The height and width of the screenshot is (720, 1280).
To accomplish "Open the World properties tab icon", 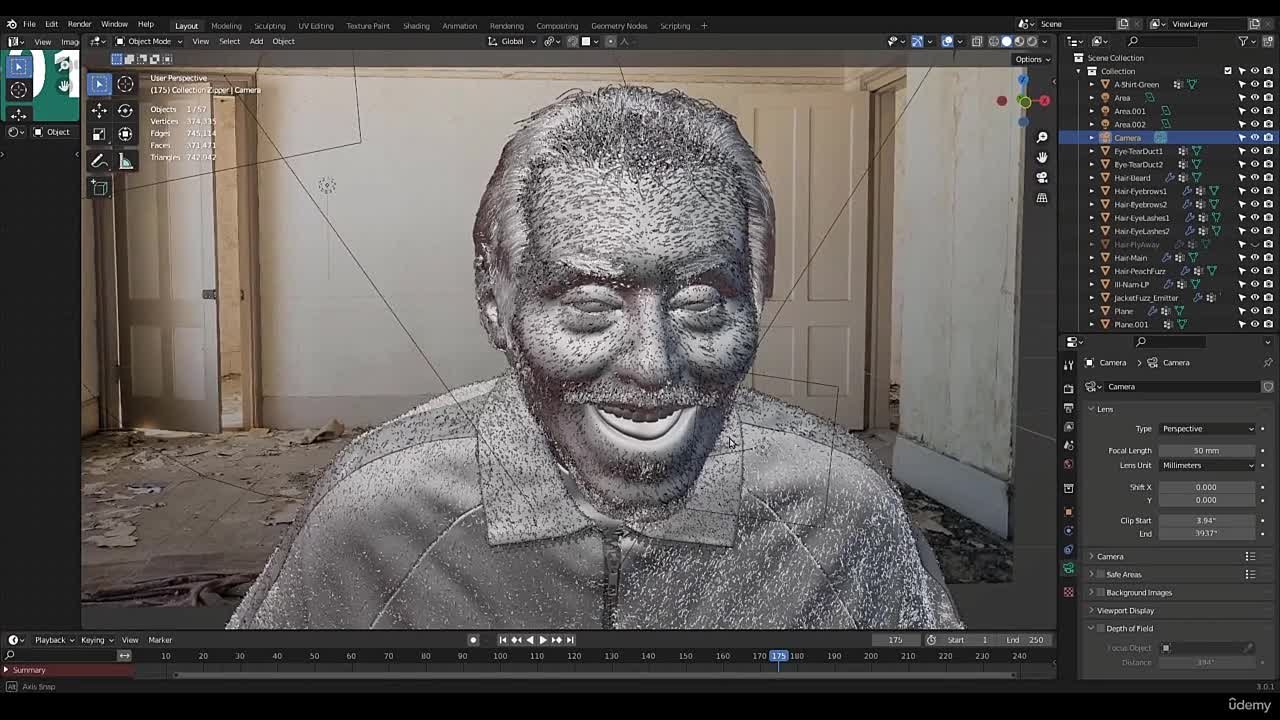I will tap(1068, 464).
